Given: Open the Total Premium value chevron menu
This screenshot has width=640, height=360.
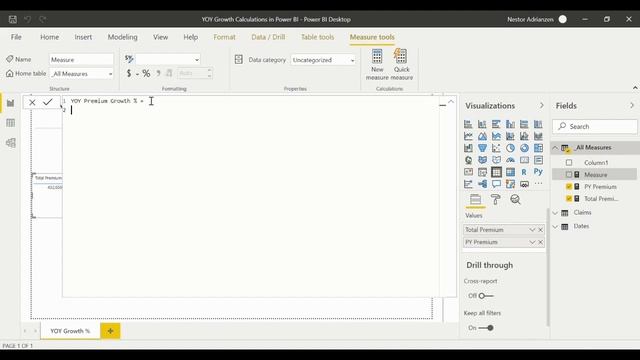Looking at the screenshot, I should tap(532, 230).
